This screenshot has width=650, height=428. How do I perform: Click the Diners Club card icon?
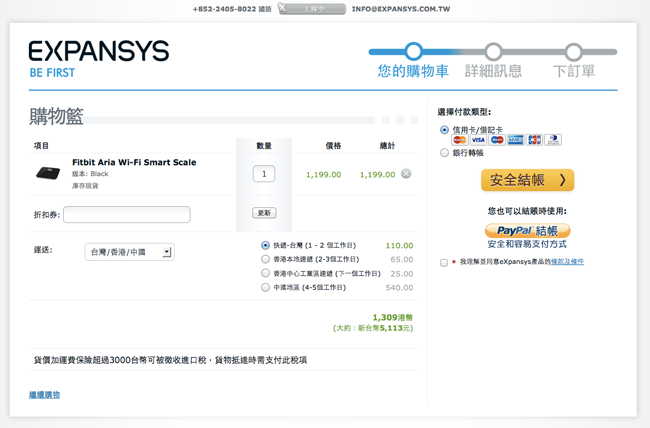[x=552, y=140]
